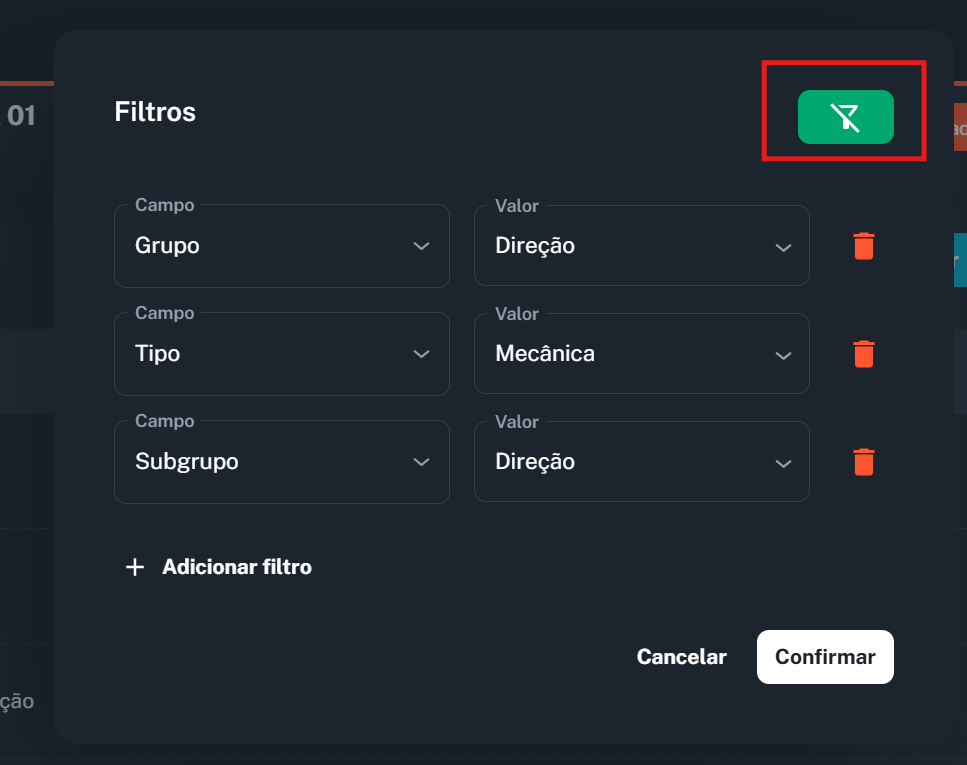Screen dimensions: 967x765
Task: Open the Campo dropdown showing Grupo
Action: [x=282, y=246]
